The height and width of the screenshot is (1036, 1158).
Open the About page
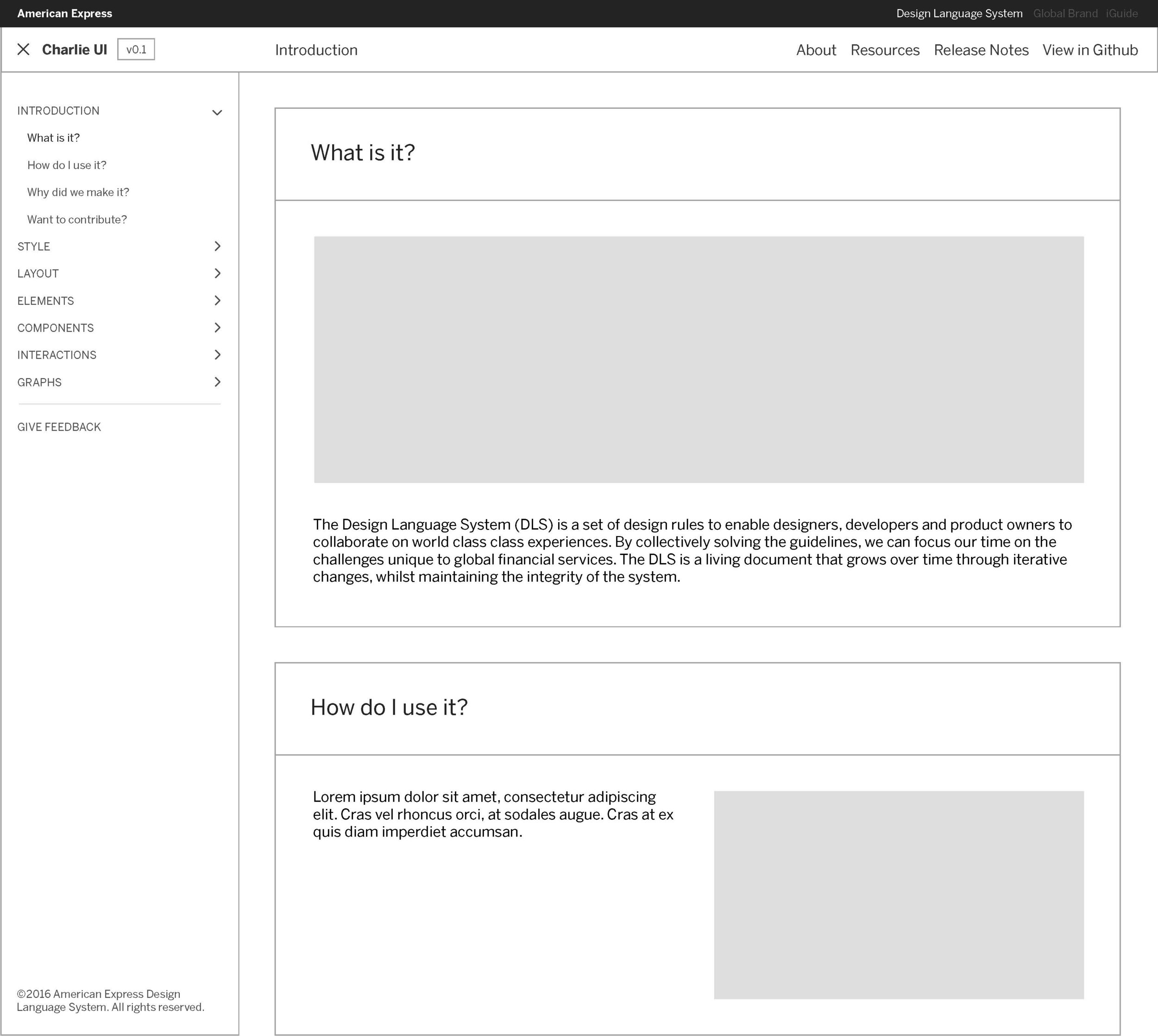815,50
